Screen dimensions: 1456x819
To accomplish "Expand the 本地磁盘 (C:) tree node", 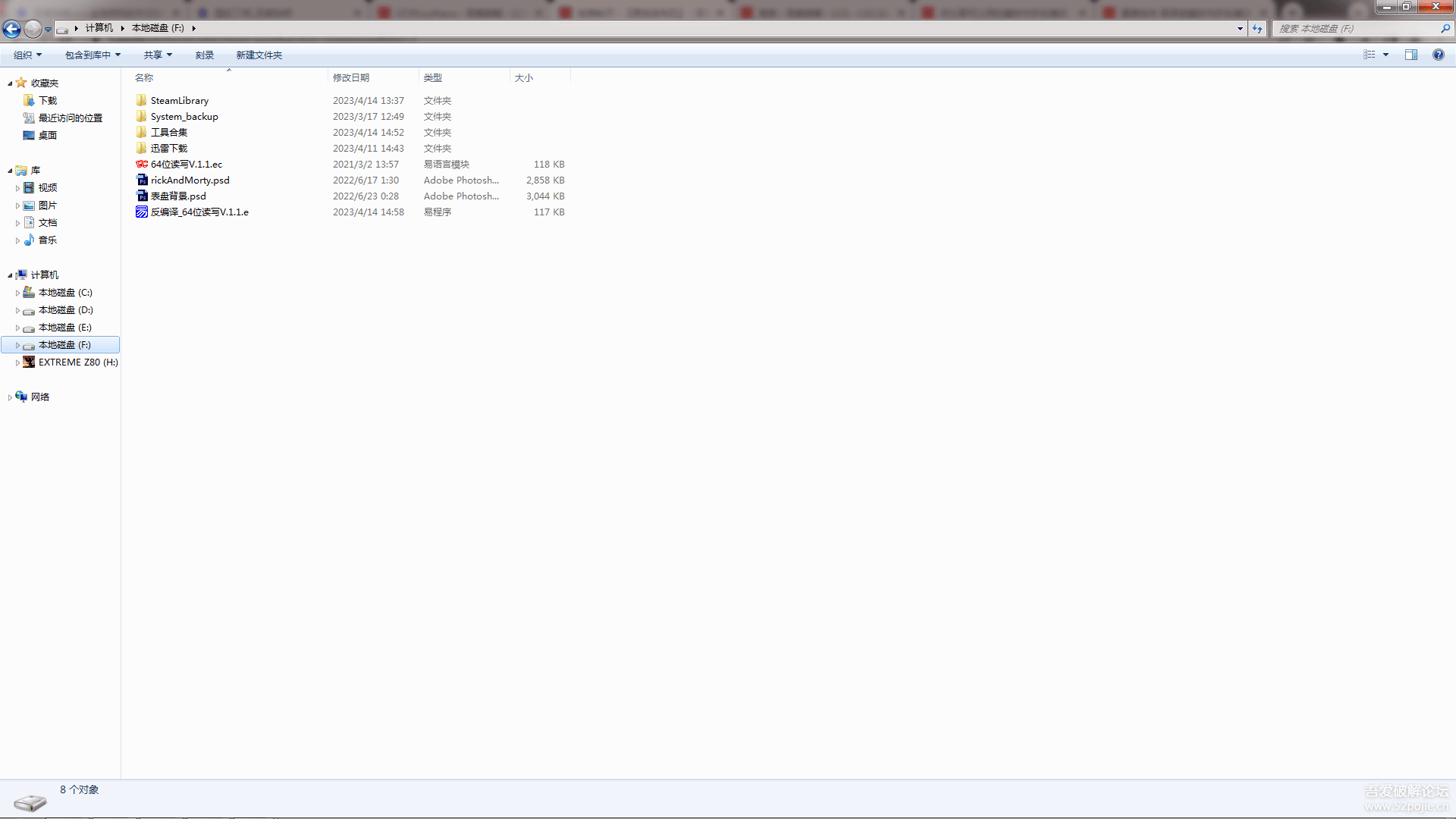I will click(x=17, y=293).
